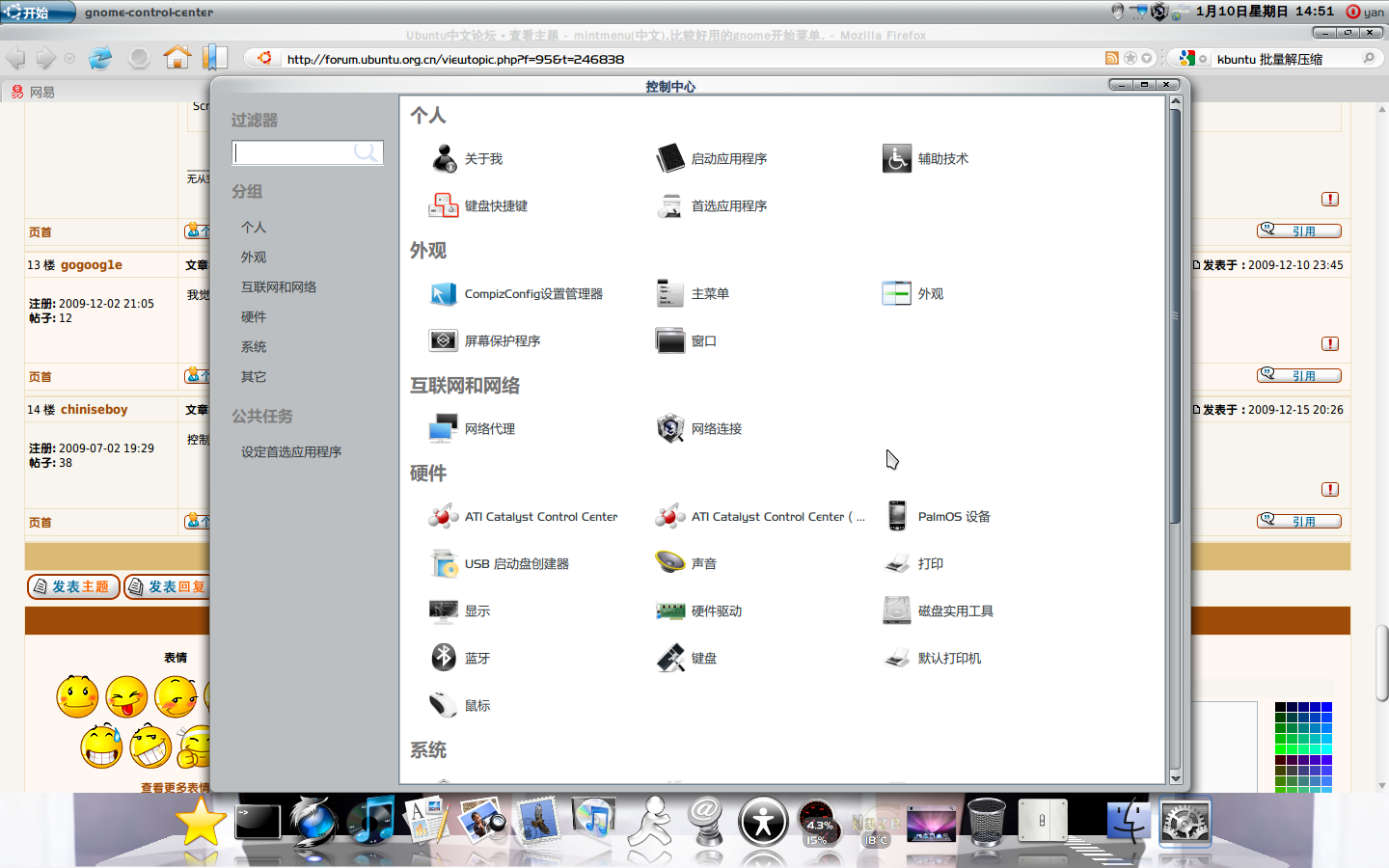The image size is (1389, 868).
Task: Click the control center vertical scrollbar
Action: pyautogui.click(x=1175, y=314)
